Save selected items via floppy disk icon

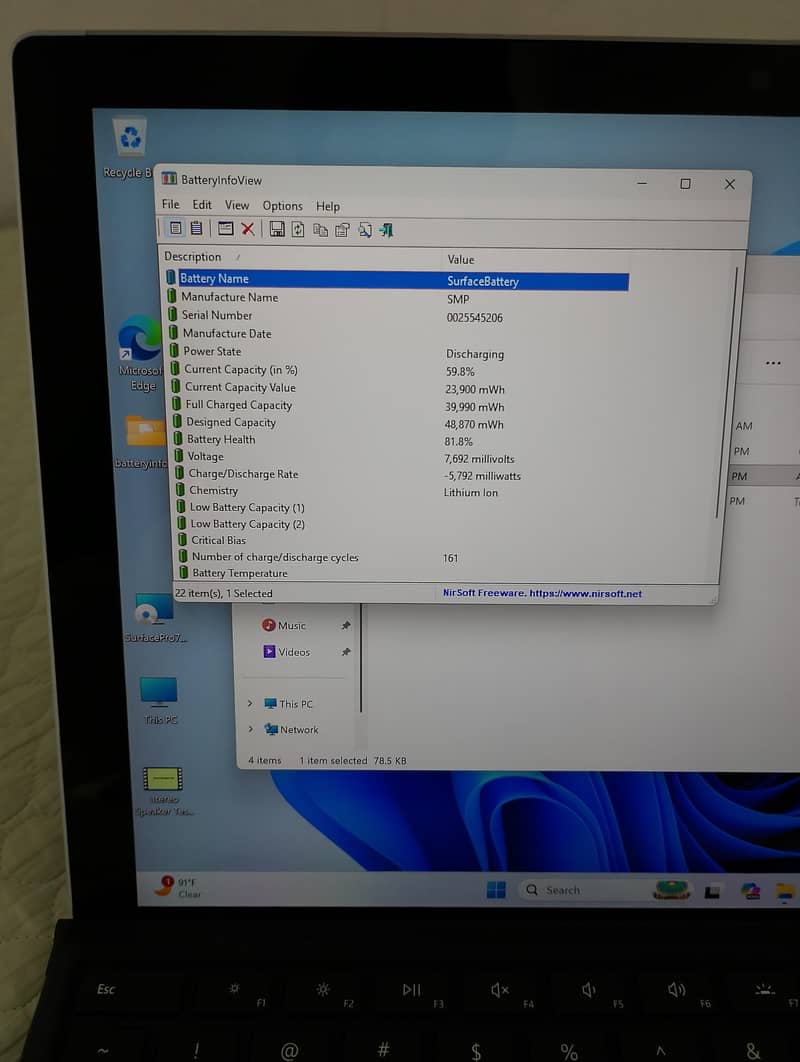point(276,230)
